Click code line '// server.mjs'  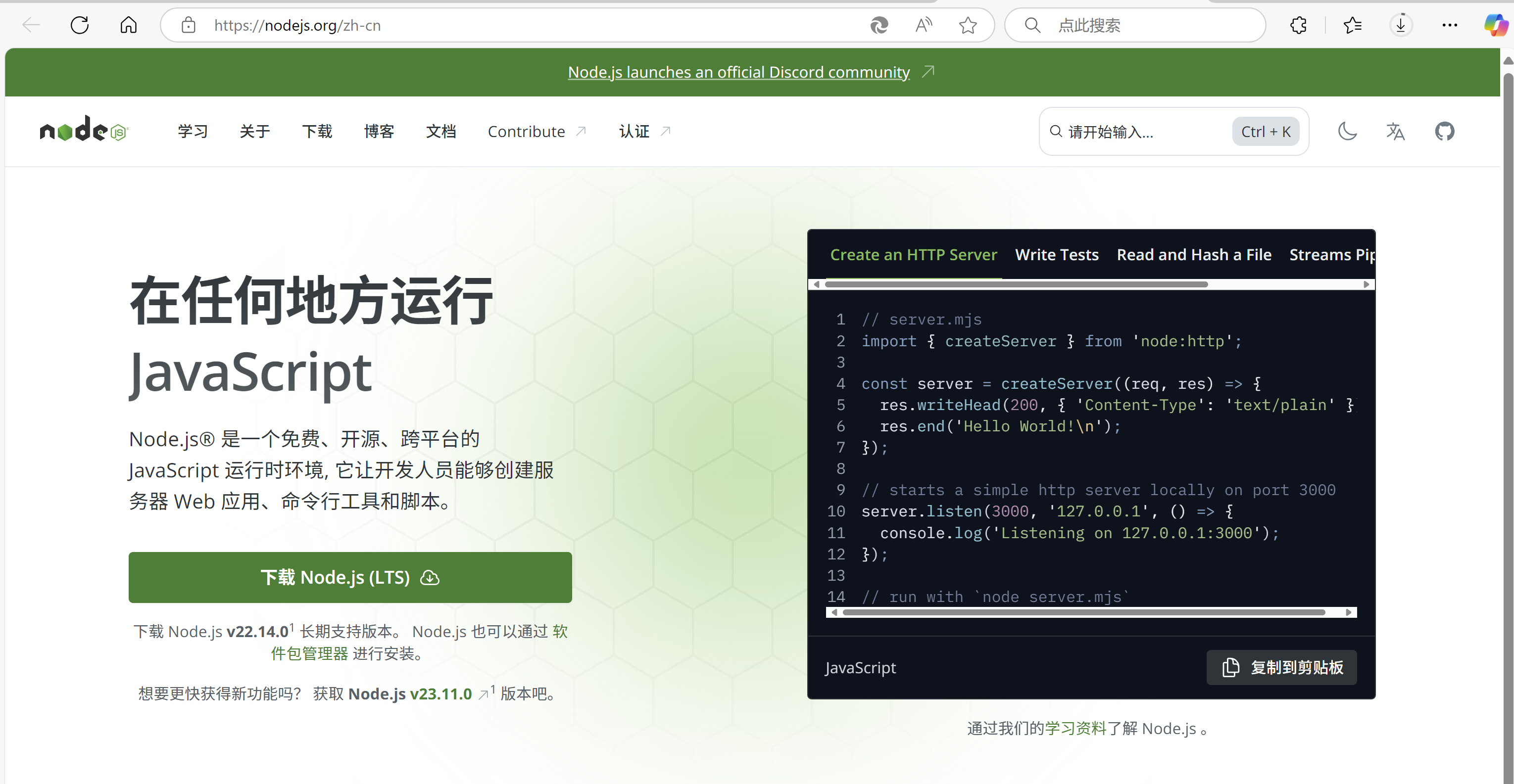921,320
